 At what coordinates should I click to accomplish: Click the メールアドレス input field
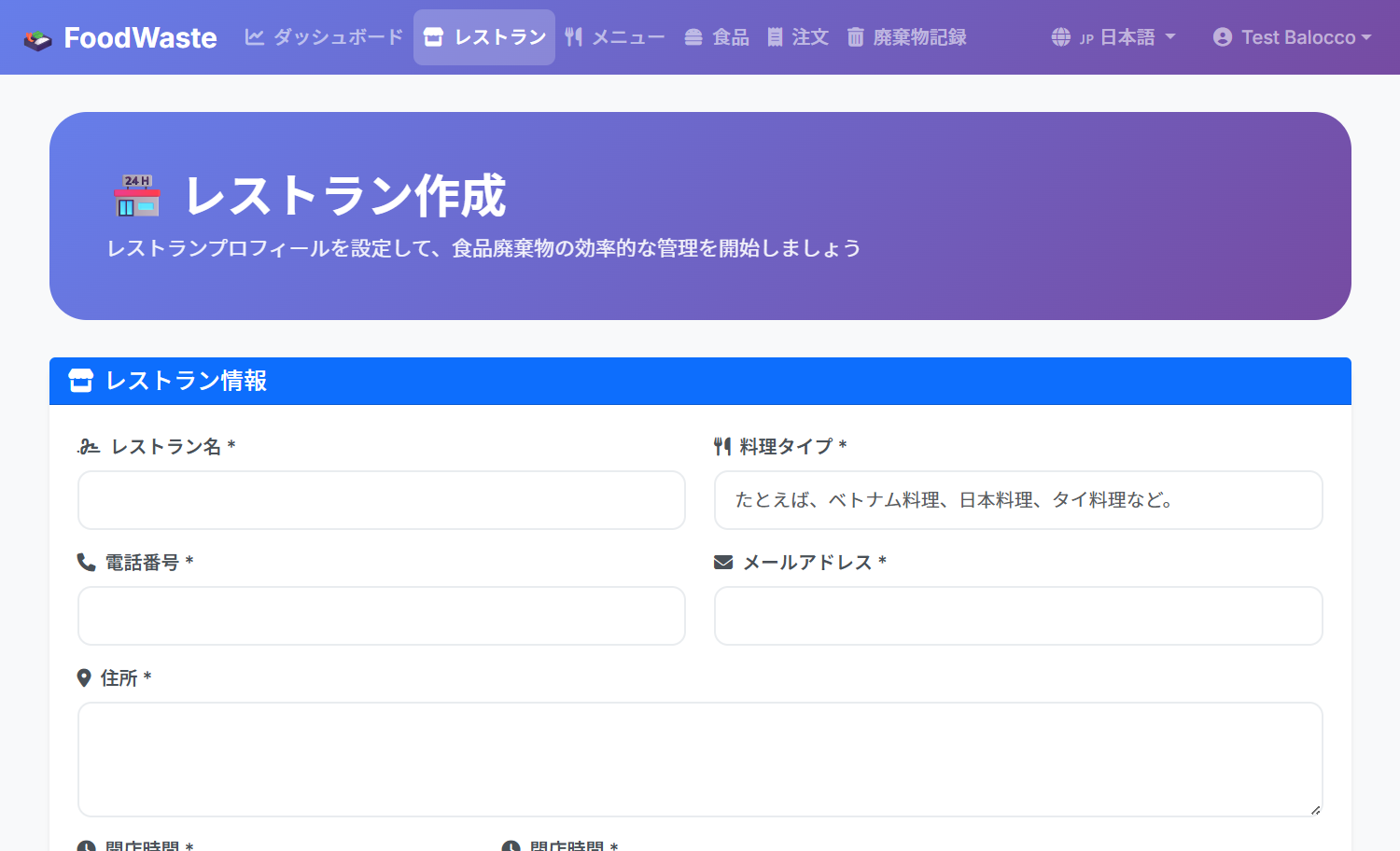click(1018, 616)
